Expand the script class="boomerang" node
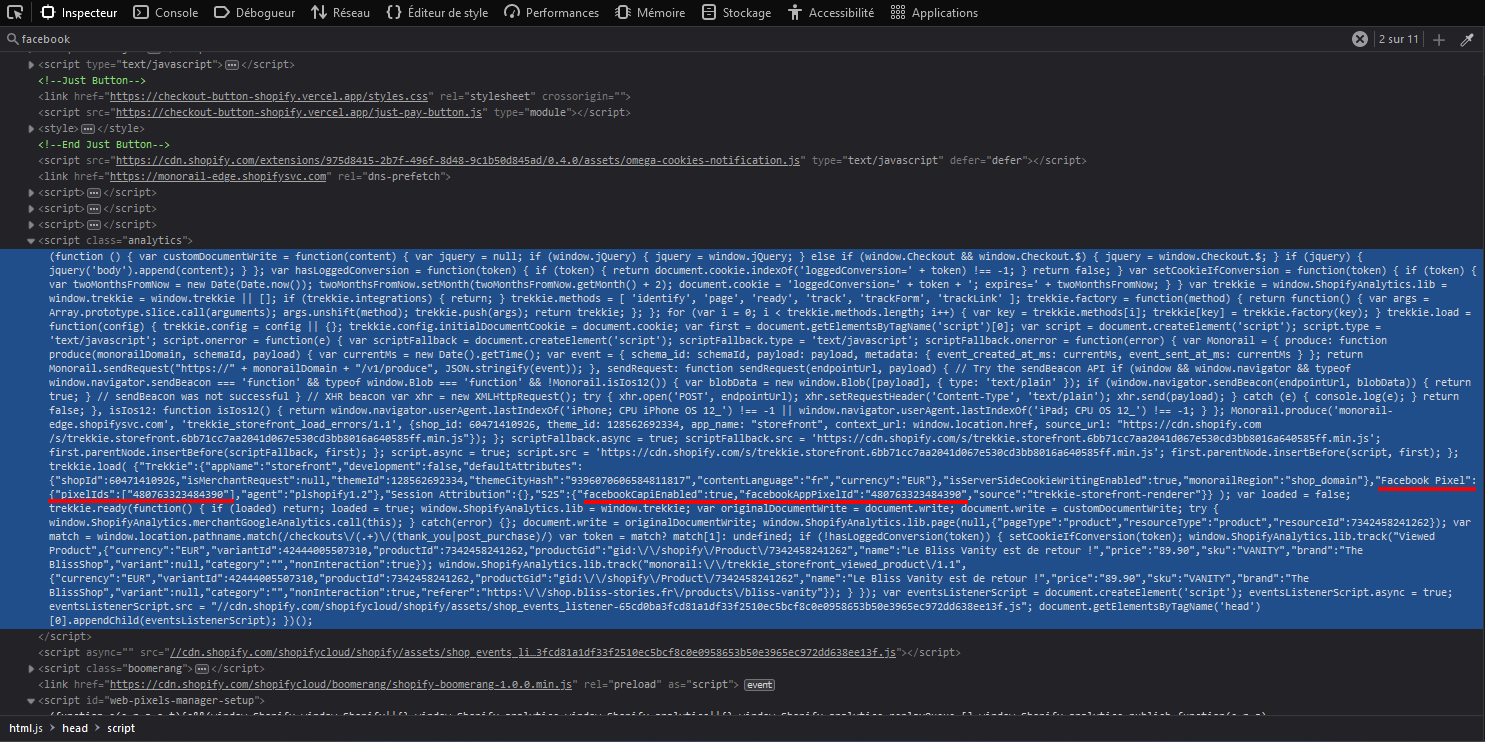 [30, 668]
